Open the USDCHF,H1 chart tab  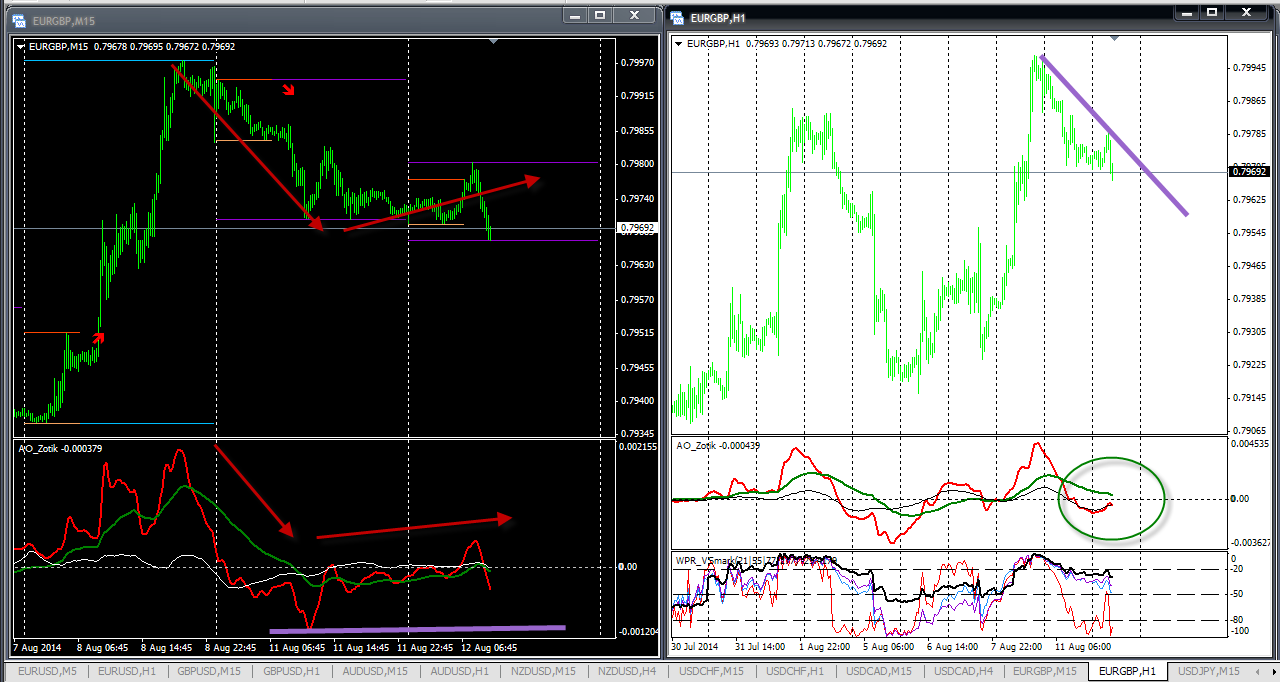pos(793,671)
